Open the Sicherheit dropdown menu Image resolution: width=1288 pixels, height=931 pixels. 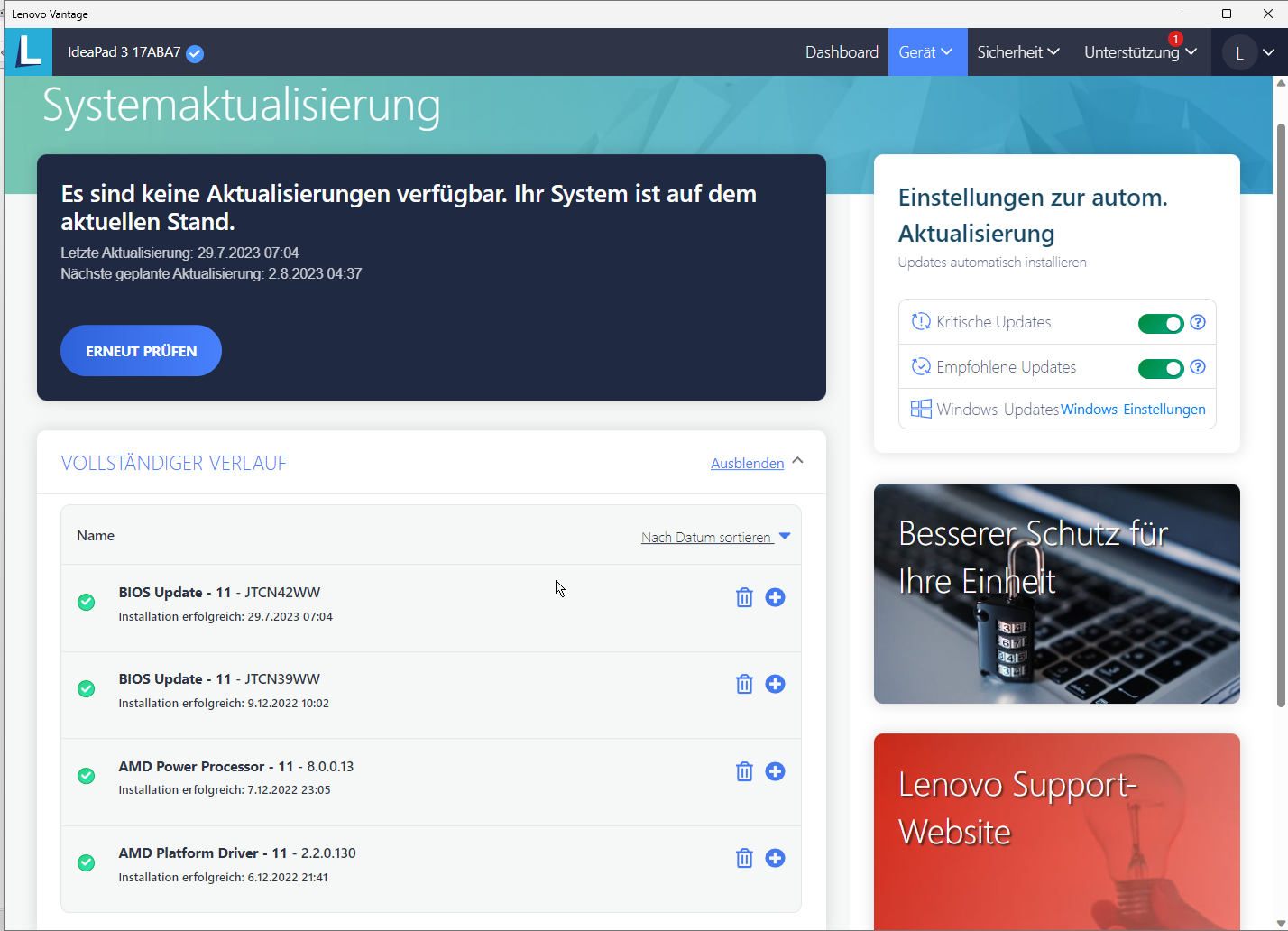coord(1018,52)
